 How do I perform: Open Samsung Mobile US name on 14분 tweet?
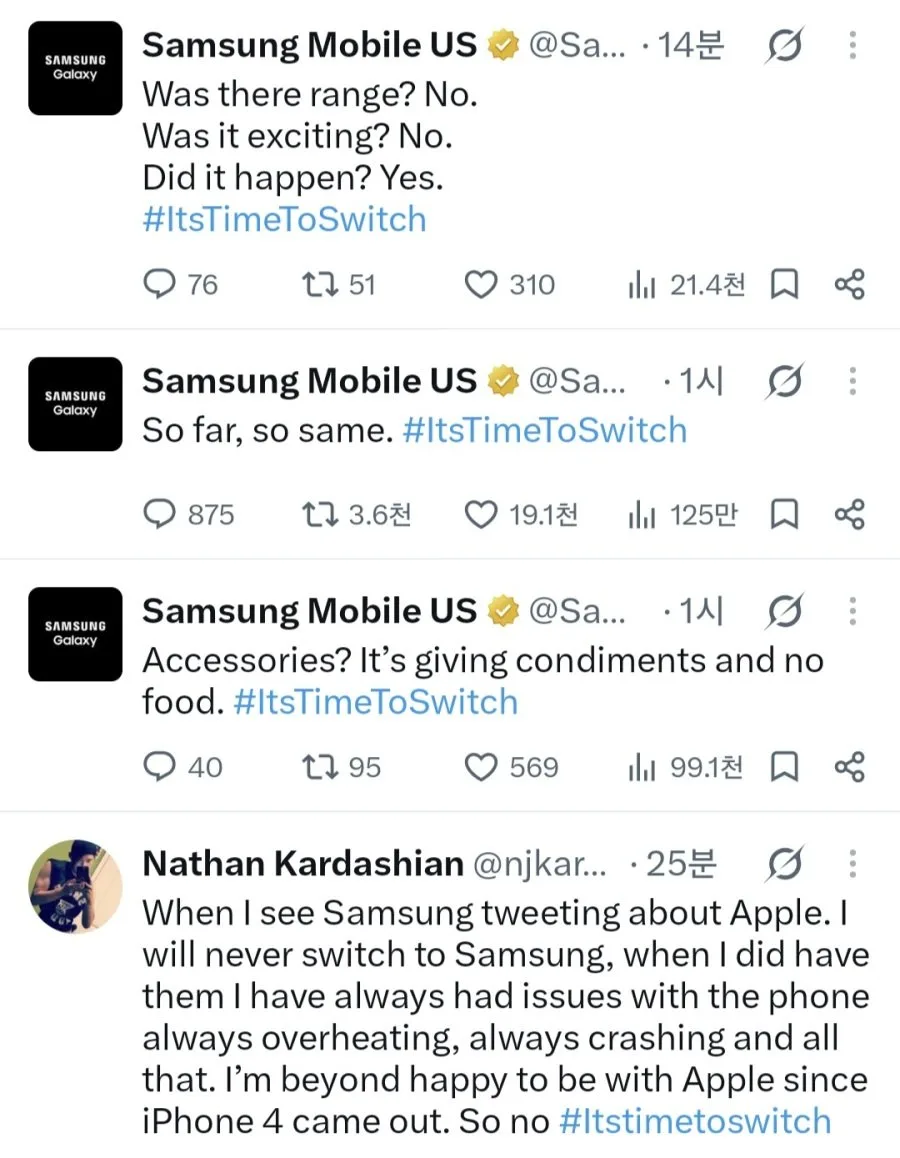(x=309, y=46)
